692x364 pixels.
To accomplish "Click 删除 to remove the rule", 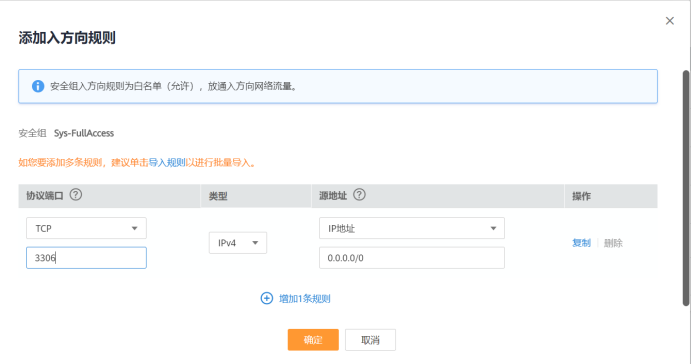I will point(613,243).
